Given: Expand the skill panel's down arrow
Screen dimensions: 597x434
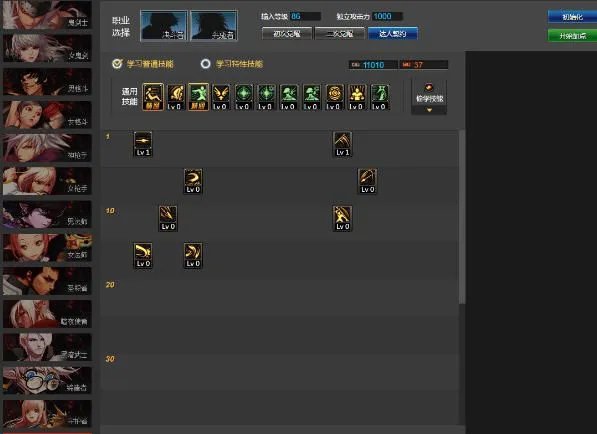Looking at the screenshot, I should click(429, 110).
